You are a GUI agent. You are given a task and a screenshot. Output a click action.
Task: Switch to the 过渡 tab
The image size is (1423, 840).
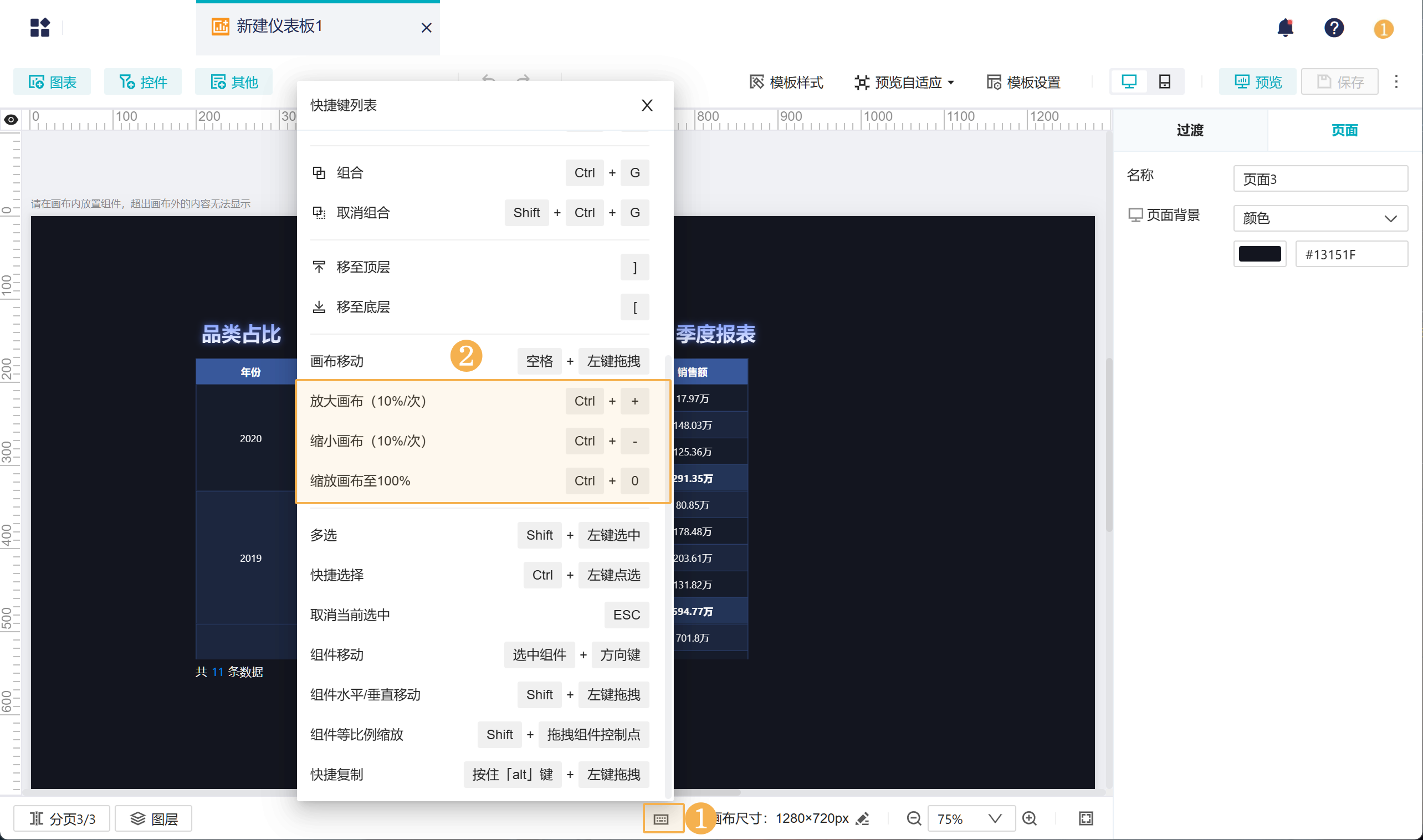pyautogui.click(x=1190, y=130)
